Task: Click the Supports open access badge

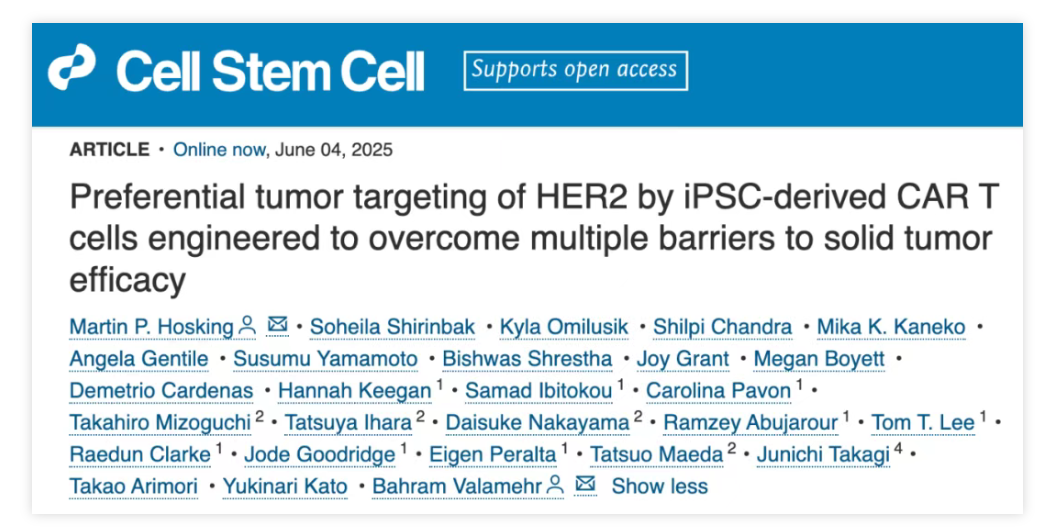Action: click(576, 70)
